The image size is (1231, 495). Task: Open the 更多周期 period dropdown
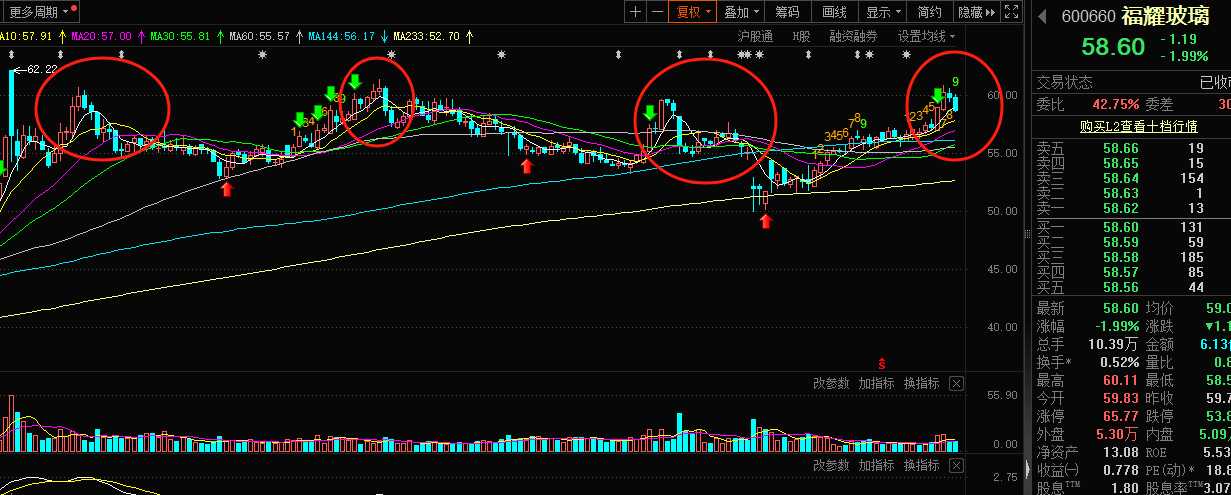click(40, 12)
